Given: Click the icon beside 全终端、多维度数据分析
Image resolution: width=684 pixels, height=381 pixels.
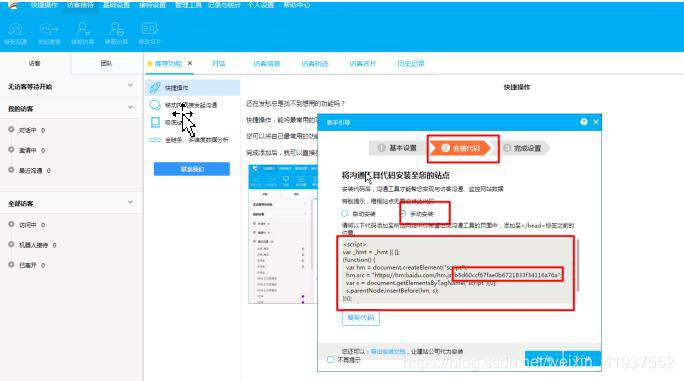Looking at the screenshot, I should 155,140.
